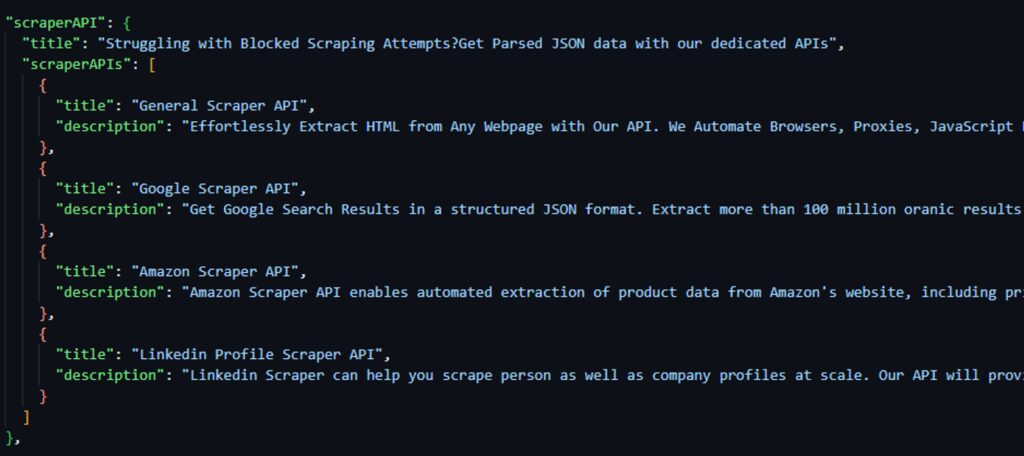
Task: Click the closing square bracket of the array
Action: (27, 417)
